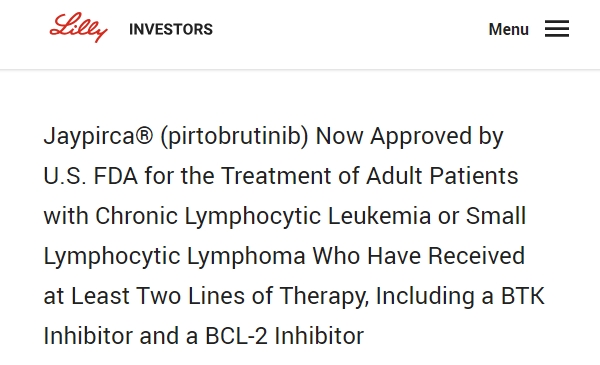
Task: Click the phrase Now Approved by
Action: point(409,137)
